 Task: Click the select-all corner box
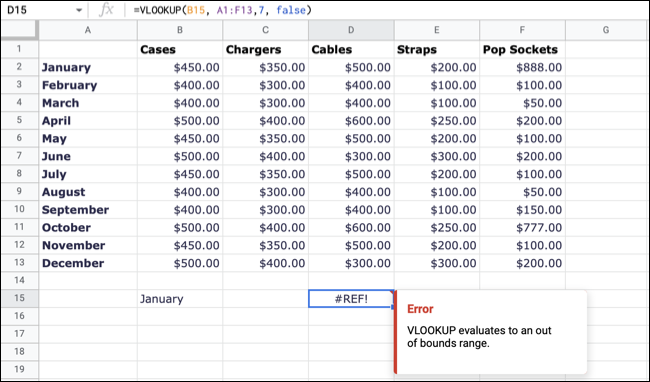[x=19, y=30]
